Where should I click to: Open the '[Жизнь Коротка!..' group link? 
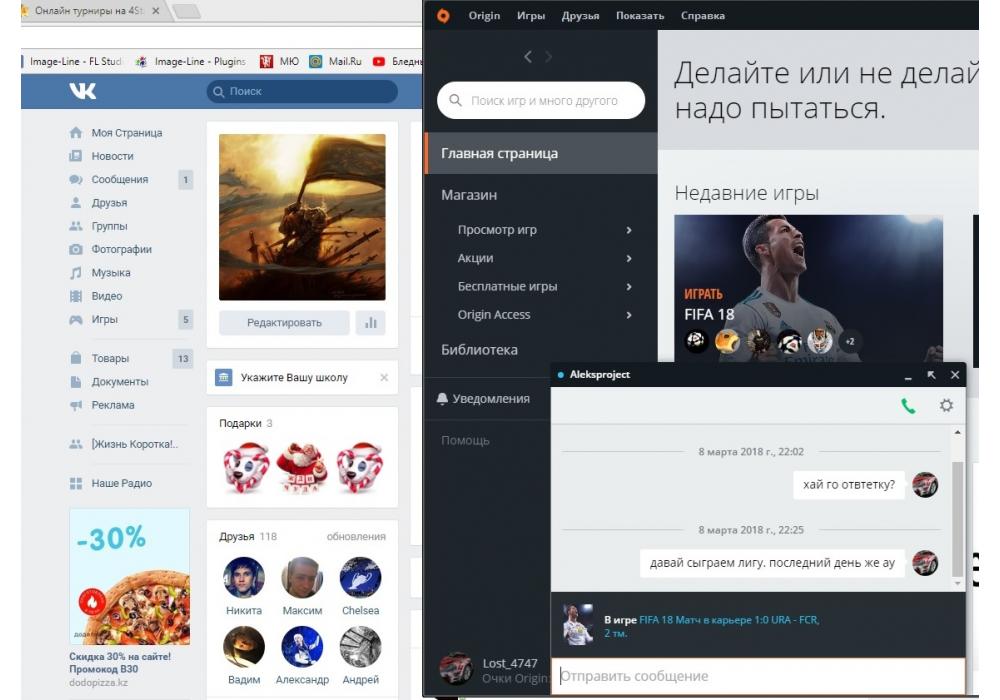135,444
